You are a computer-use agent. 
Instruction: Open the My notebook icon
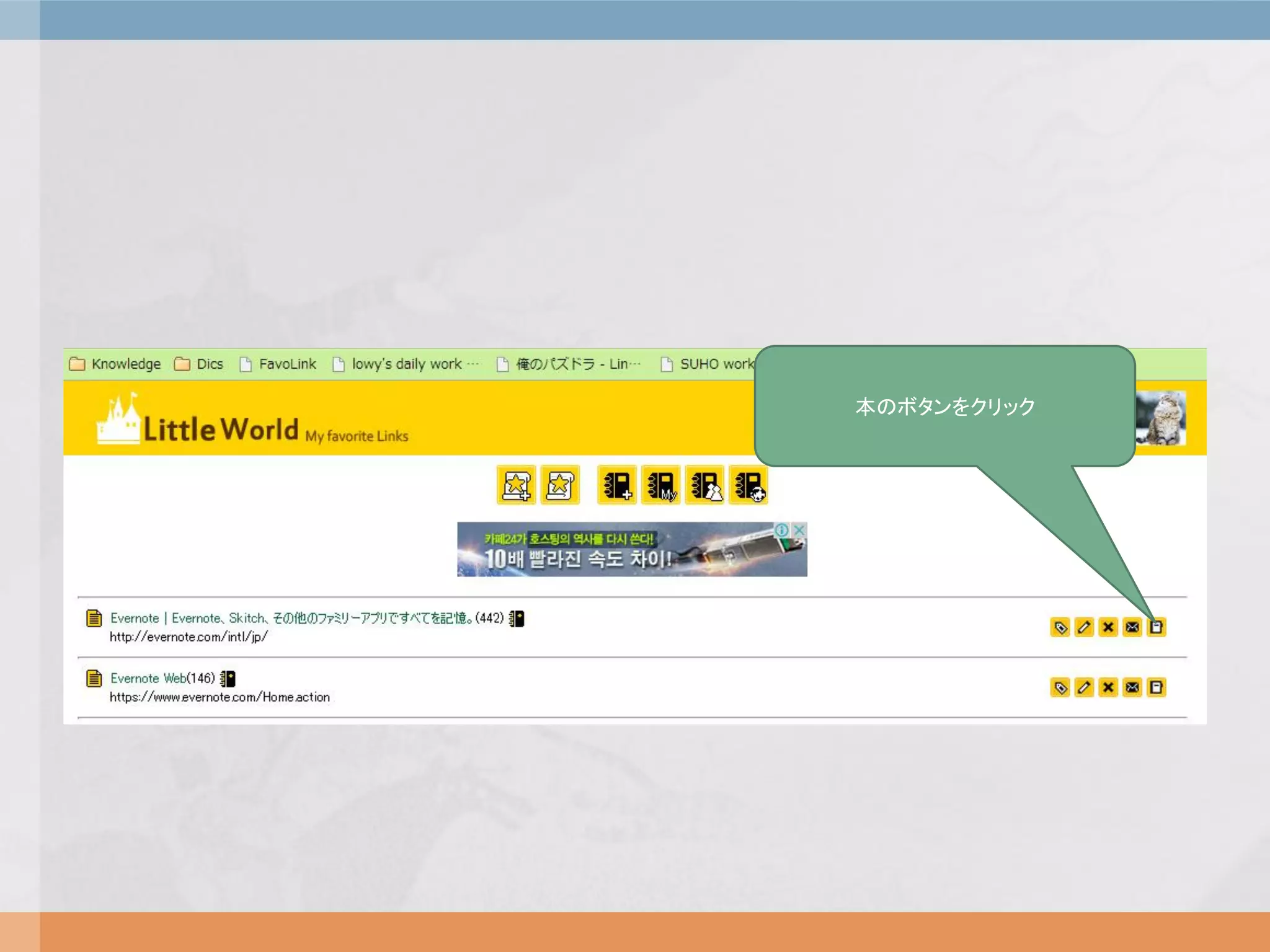[x=660, y=485]
